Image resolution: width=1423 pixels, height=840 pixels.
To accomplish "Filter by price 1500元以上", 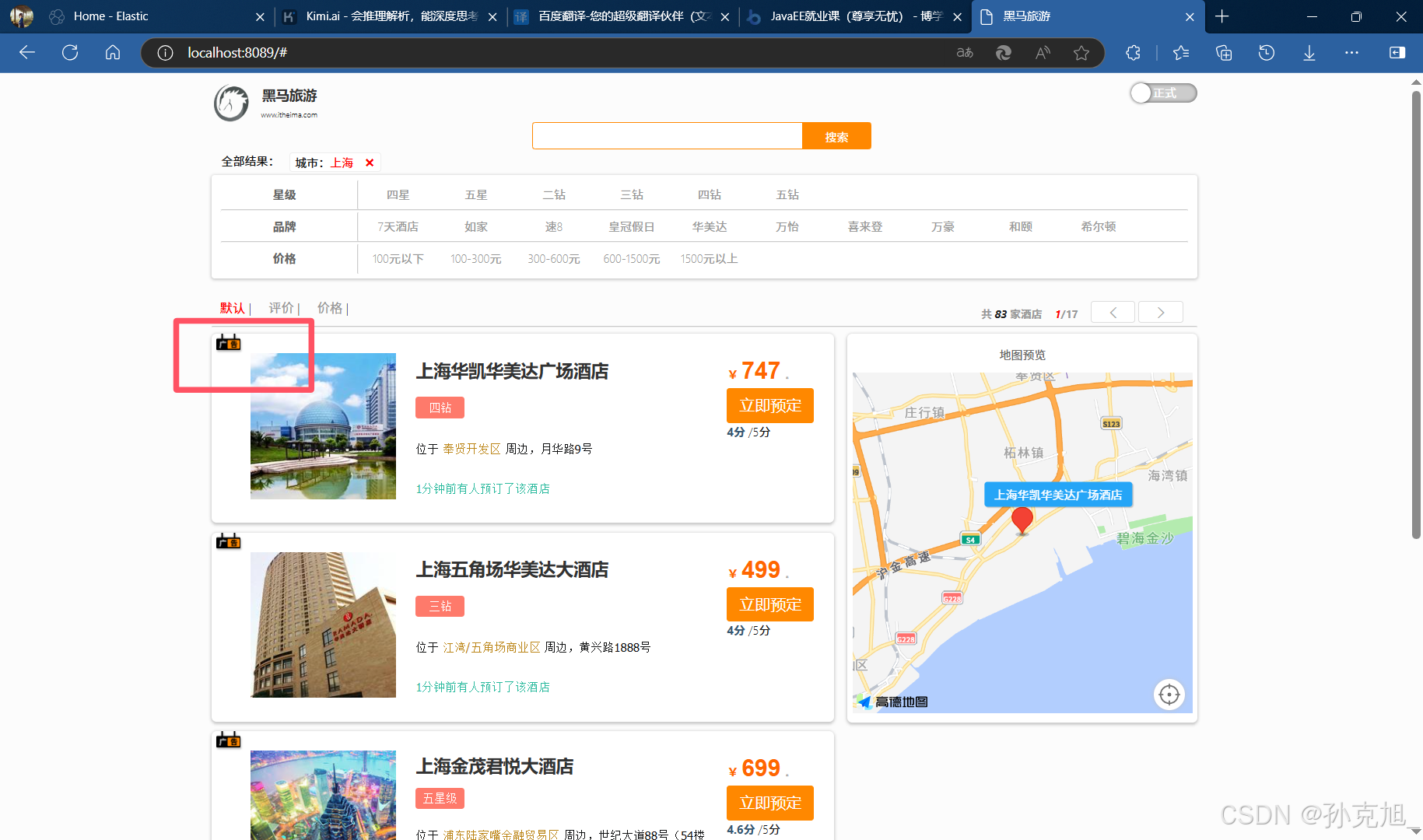I will coord(710,258).
